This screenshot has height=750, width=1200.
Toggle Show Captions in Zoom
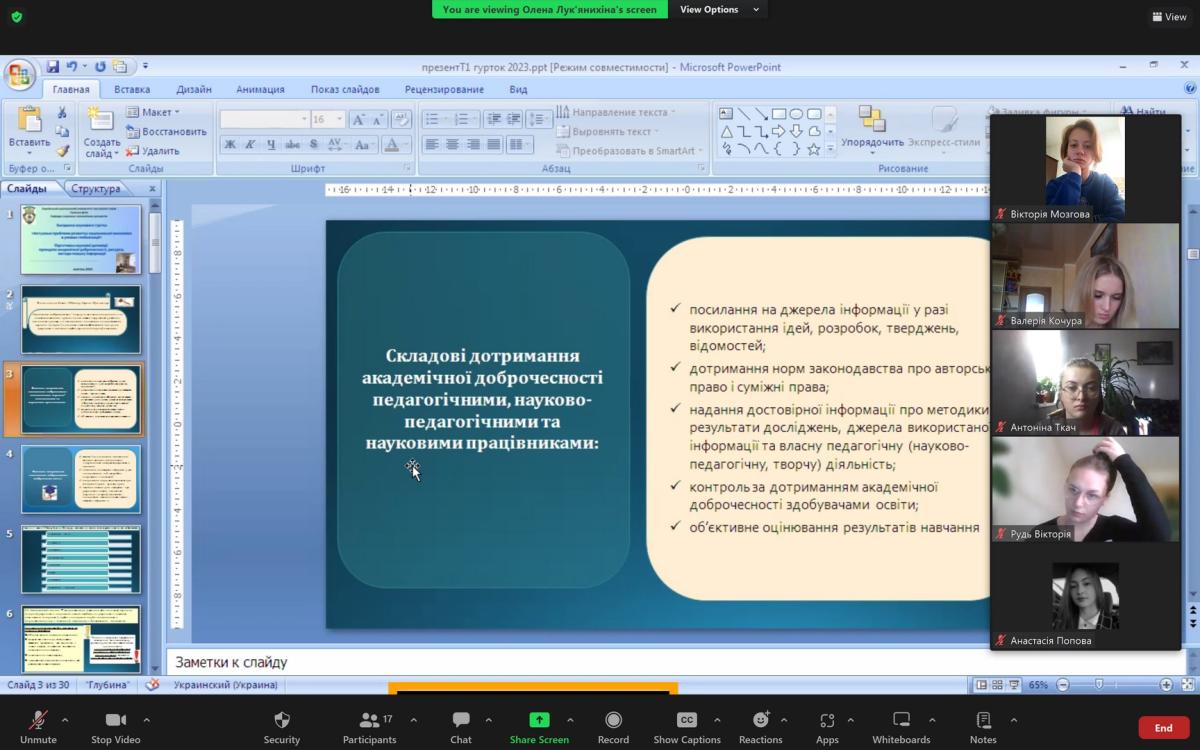point(687,720)
